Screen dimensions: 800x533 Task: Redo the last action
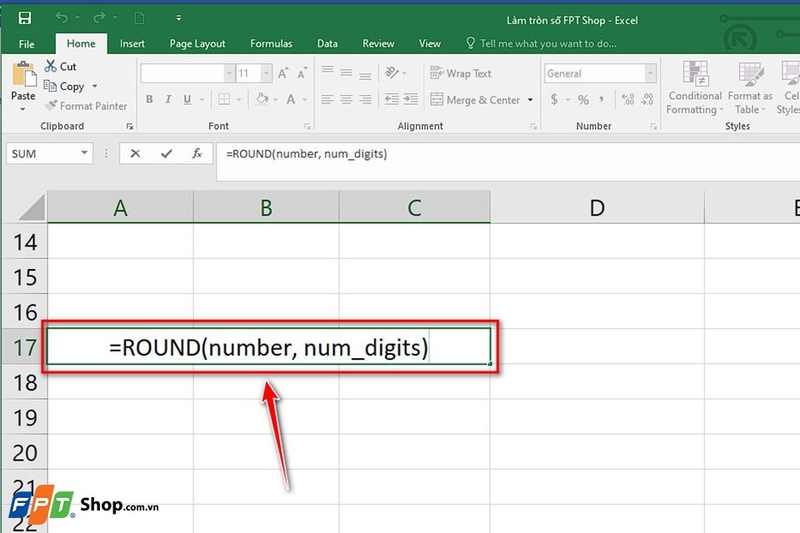(99, 18)
